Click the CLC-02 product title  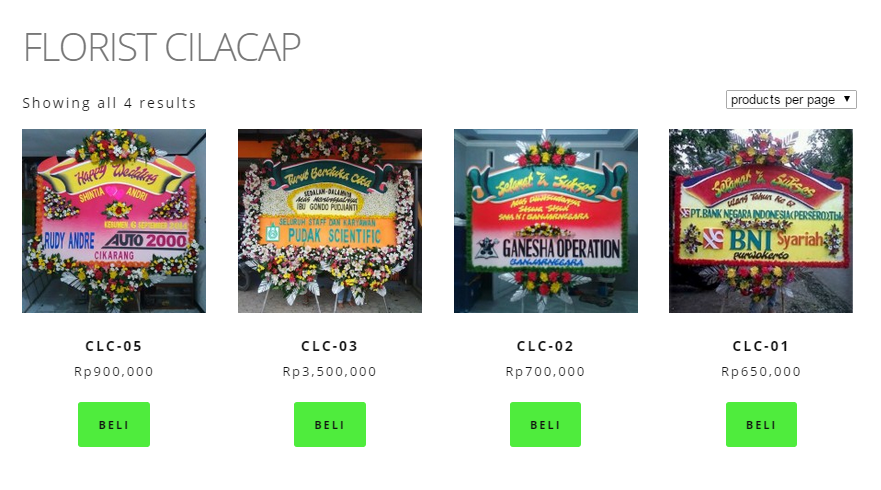point(546,347)
